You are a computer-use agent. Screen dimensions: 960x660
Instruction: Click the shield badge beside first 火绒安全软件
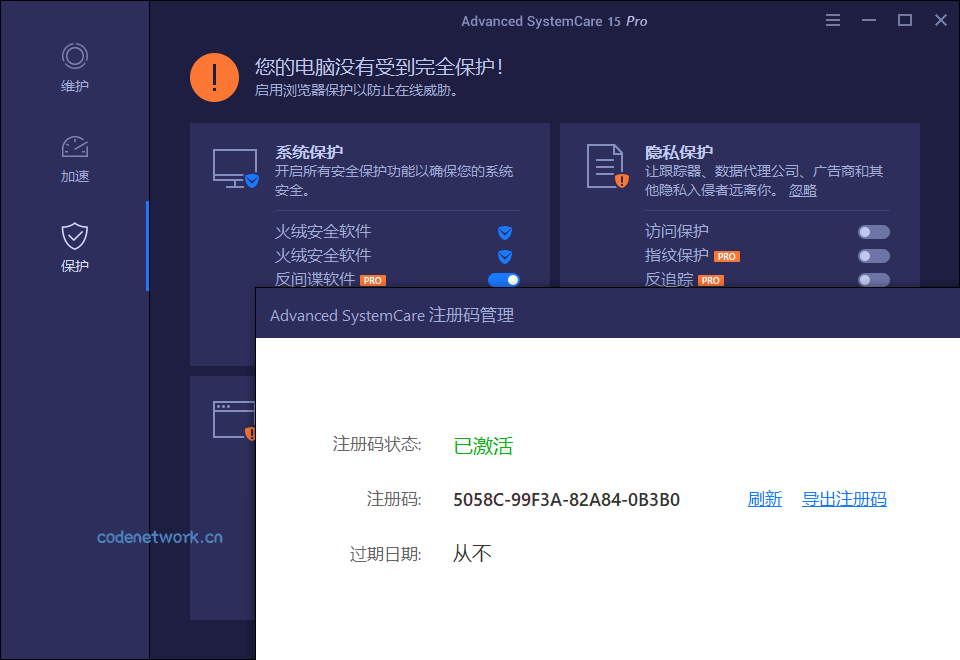click(505, 232)
